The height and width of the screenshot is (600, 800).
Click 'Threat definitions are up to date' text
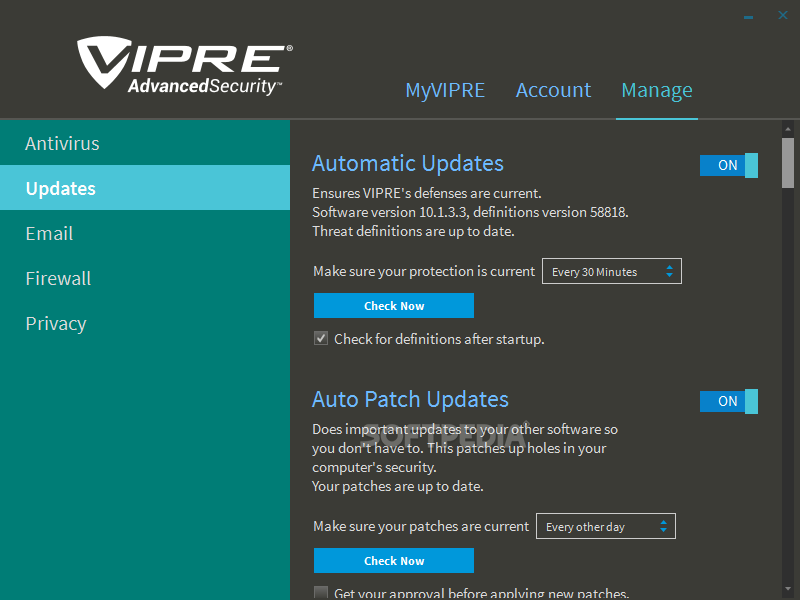coord(413,231)
